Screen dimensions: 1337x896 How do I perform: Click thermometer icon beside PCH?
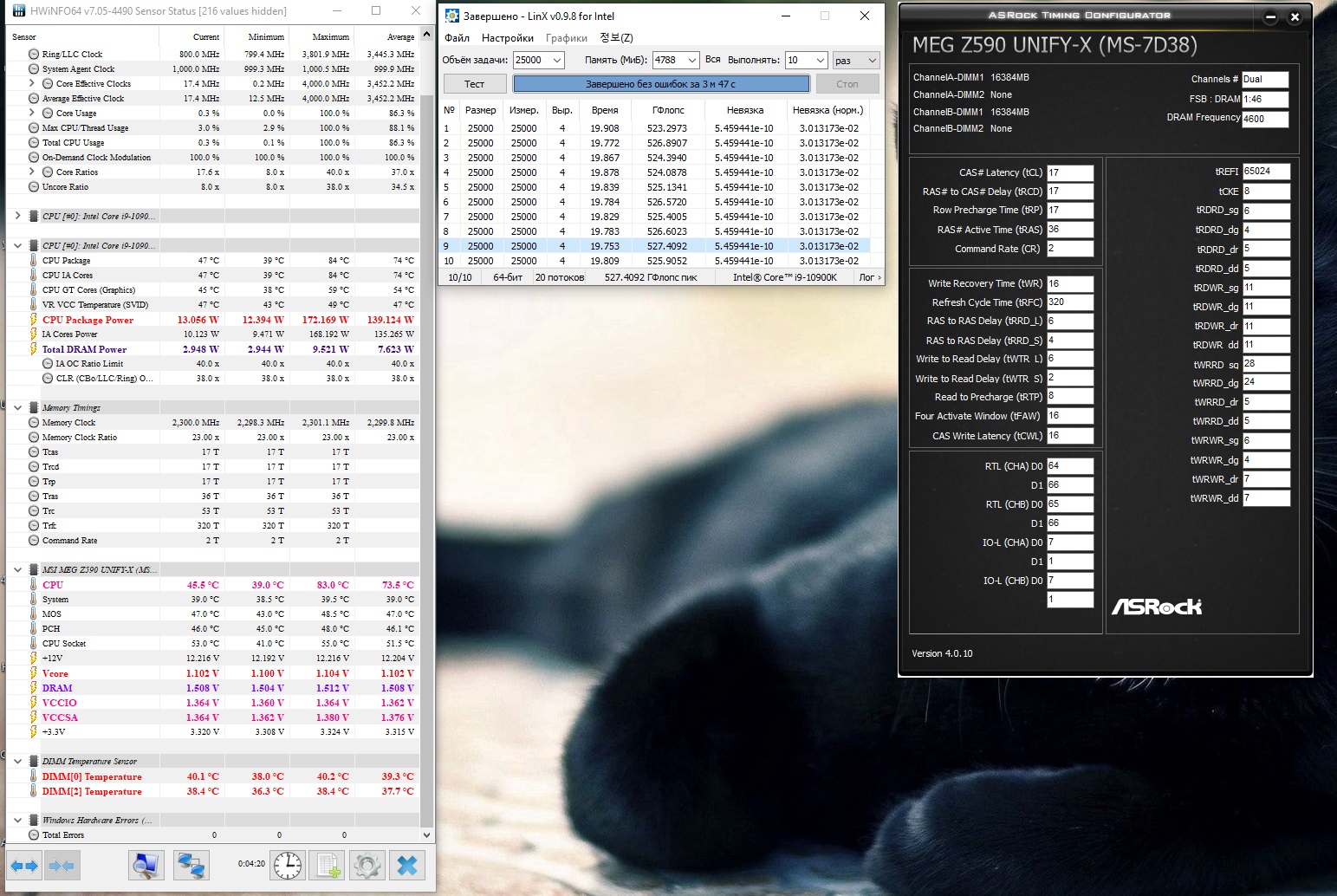34,628
